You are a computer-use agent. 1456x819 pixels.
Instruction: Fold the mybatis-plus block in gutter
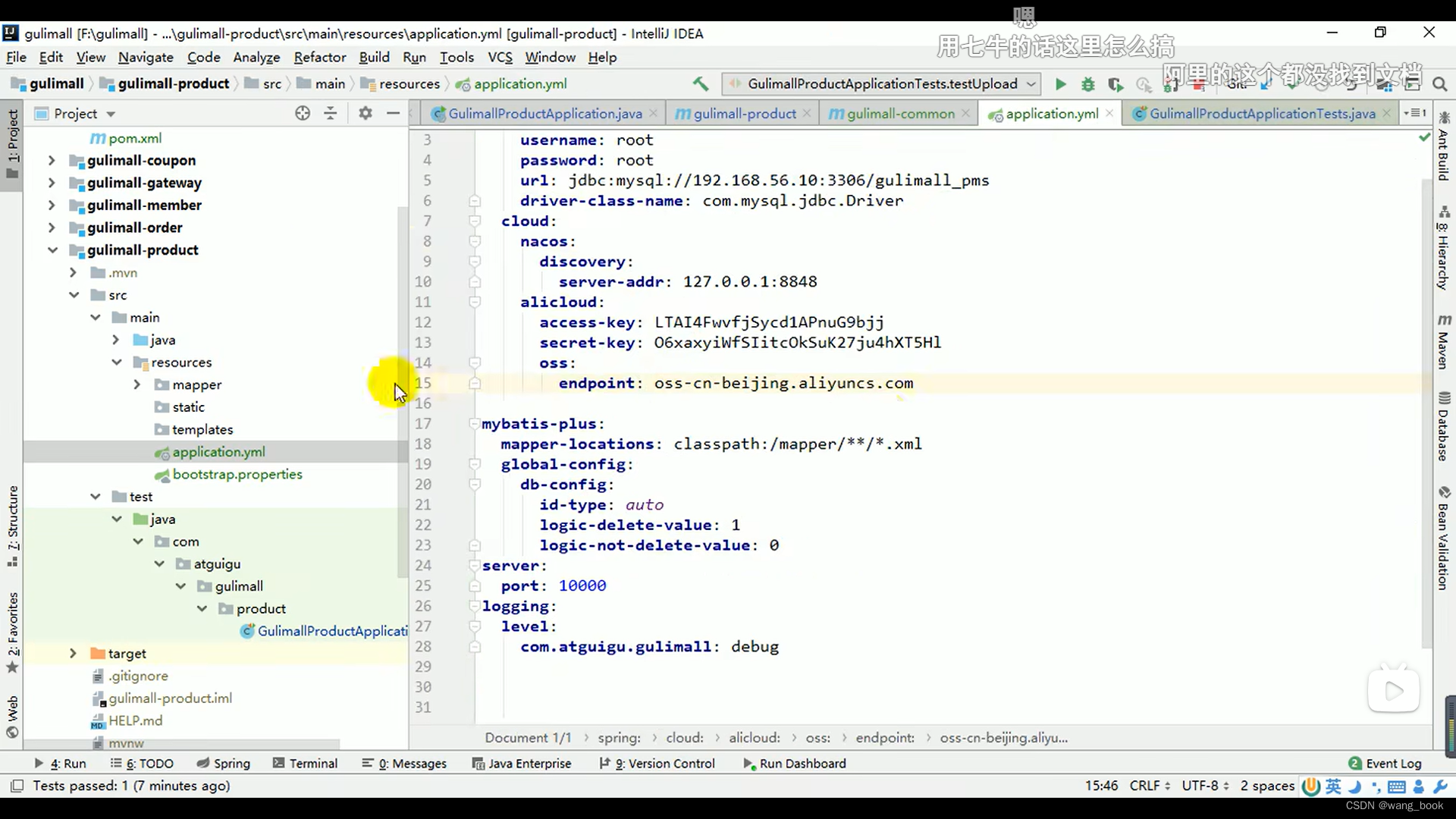click(474, 424)
